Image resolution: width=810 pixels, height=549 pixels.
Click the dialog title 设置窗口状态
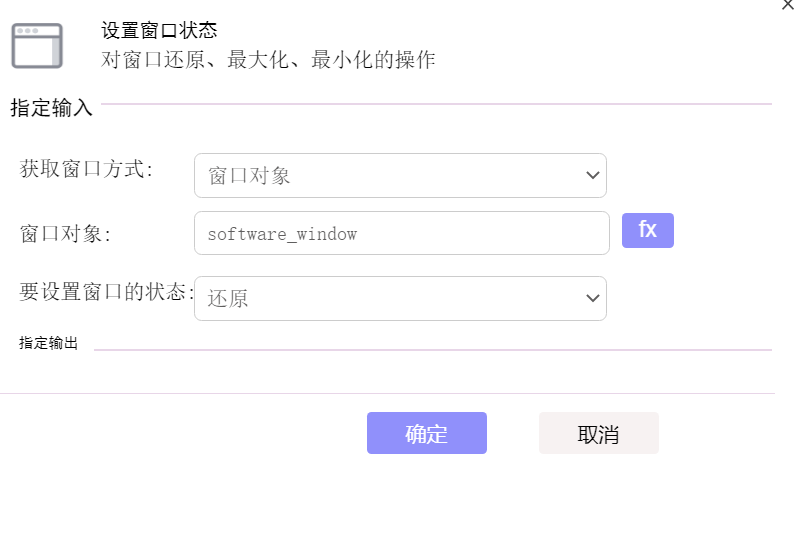tap(159, 30)
